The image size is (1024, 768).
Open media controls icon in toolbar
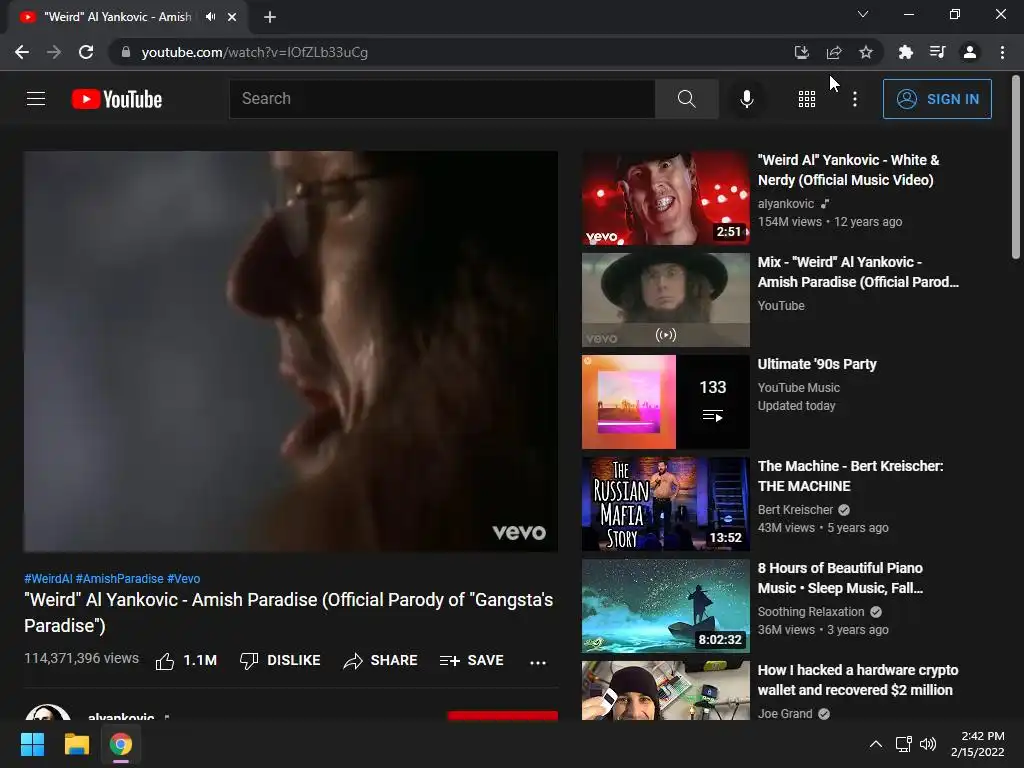pos(937,52)
